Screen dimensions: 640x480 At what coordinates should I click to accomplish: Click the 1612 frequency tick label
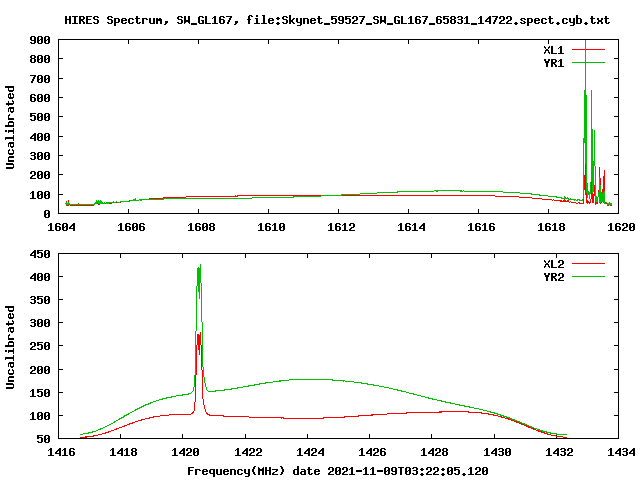point(341,227)
